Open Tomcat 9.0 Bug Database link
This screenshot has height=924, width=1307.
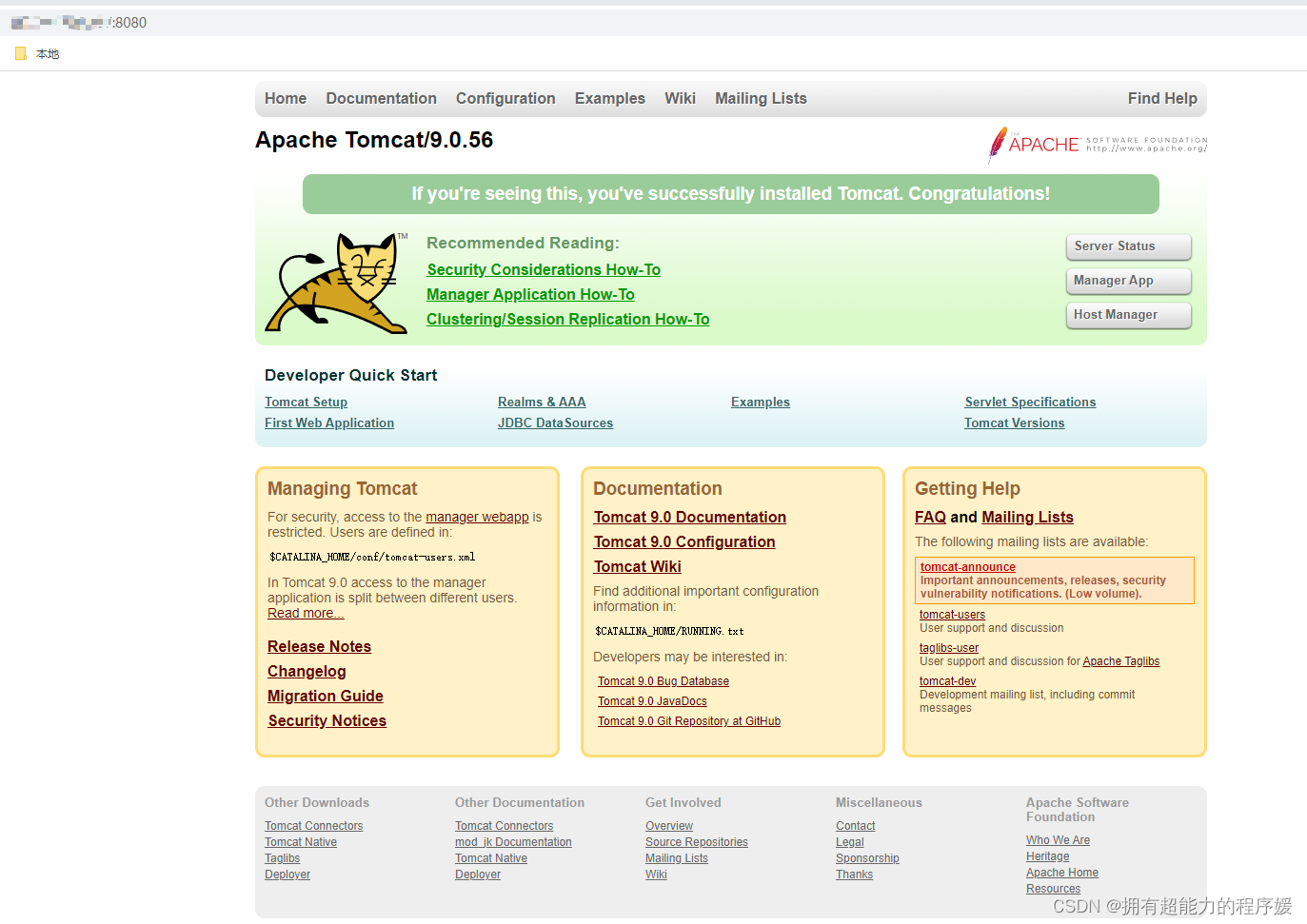pos(663,681)
